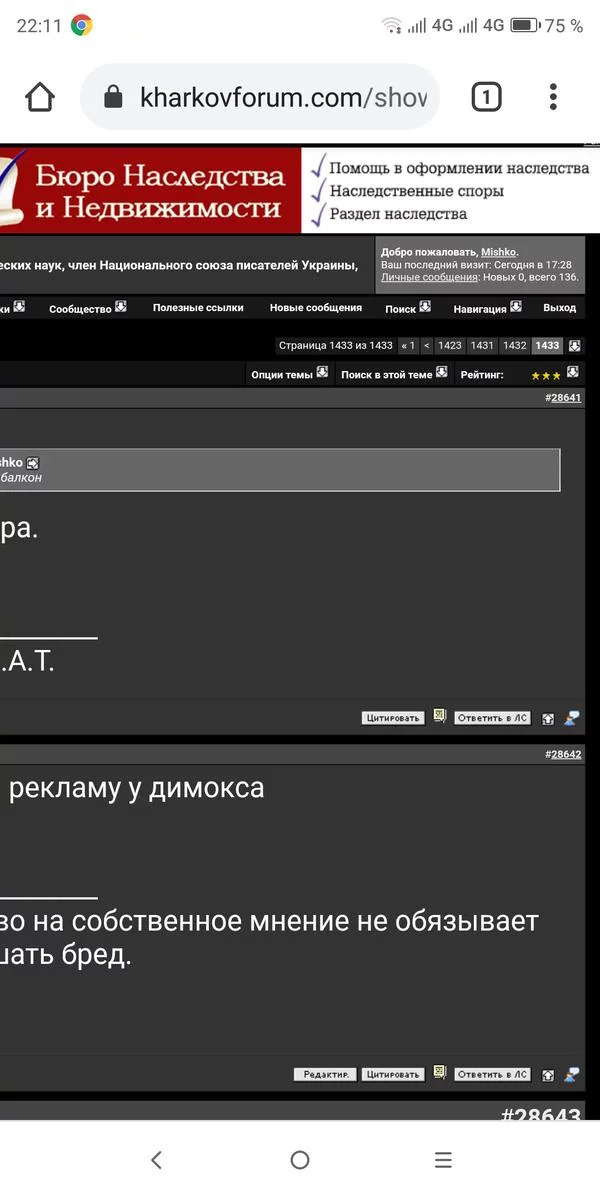Select current page 1433
Screen dimensions: 600x1200
pyautogui.click(x=547, y=345)
